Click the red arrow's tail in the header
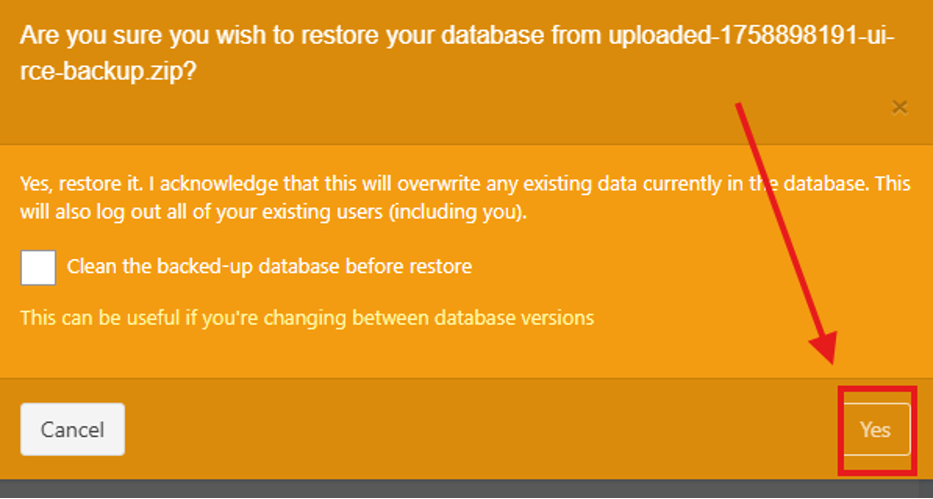933x499 pixels. pyautogui.click(x=742, y=108)
